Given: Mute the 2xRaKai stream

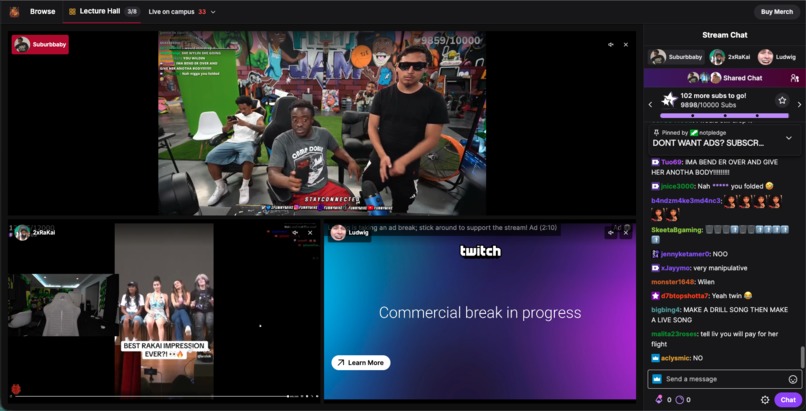Looking at the screenshot, I should click(295, 233).
